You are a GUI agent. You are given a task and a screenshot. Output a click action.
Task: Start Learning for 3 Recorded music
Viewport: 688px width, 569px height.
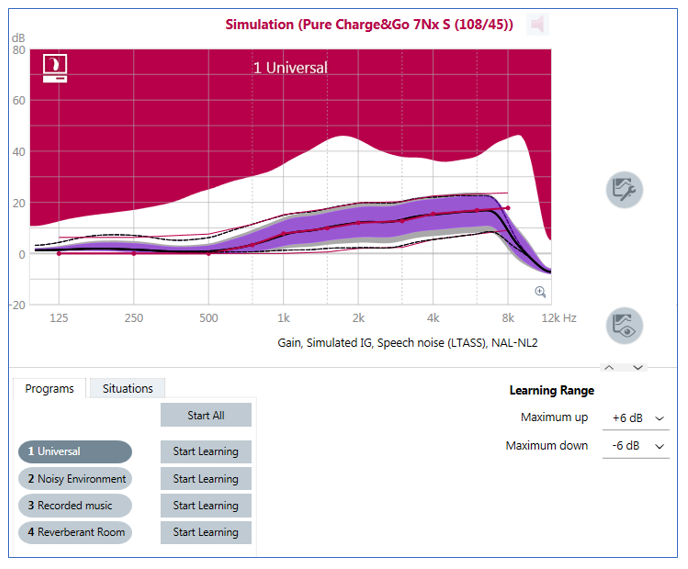(x=206, y=505)
